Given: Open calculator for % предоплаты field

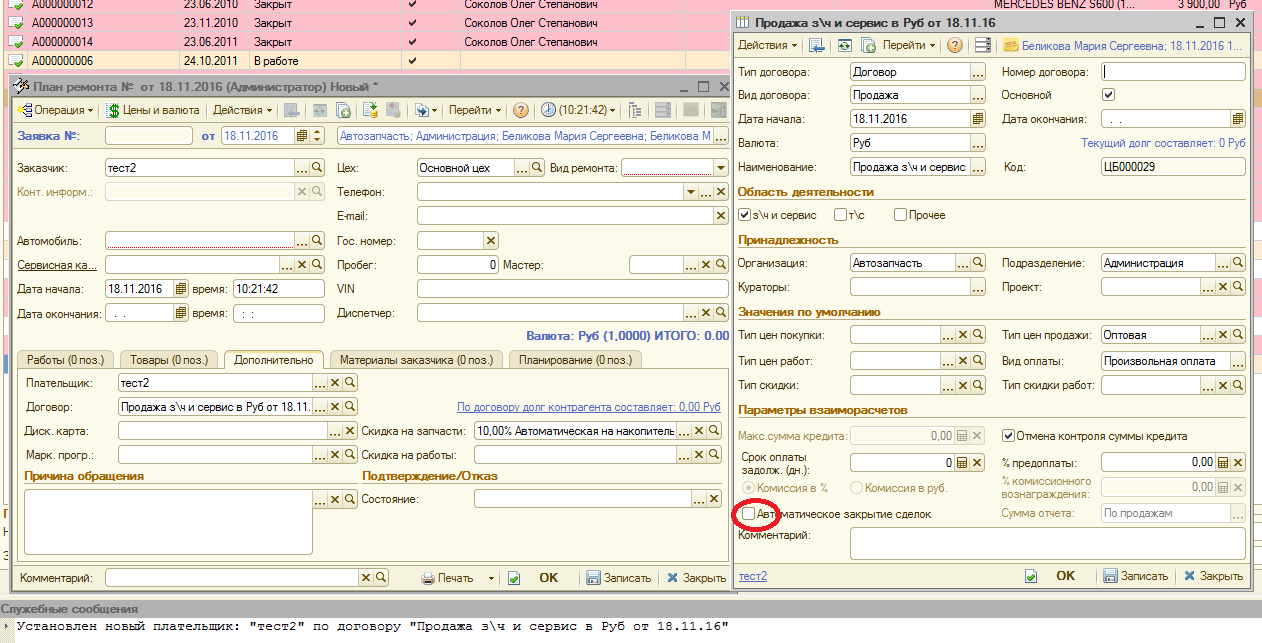Looking at the screenshot, I should [x=1223, y=463].
